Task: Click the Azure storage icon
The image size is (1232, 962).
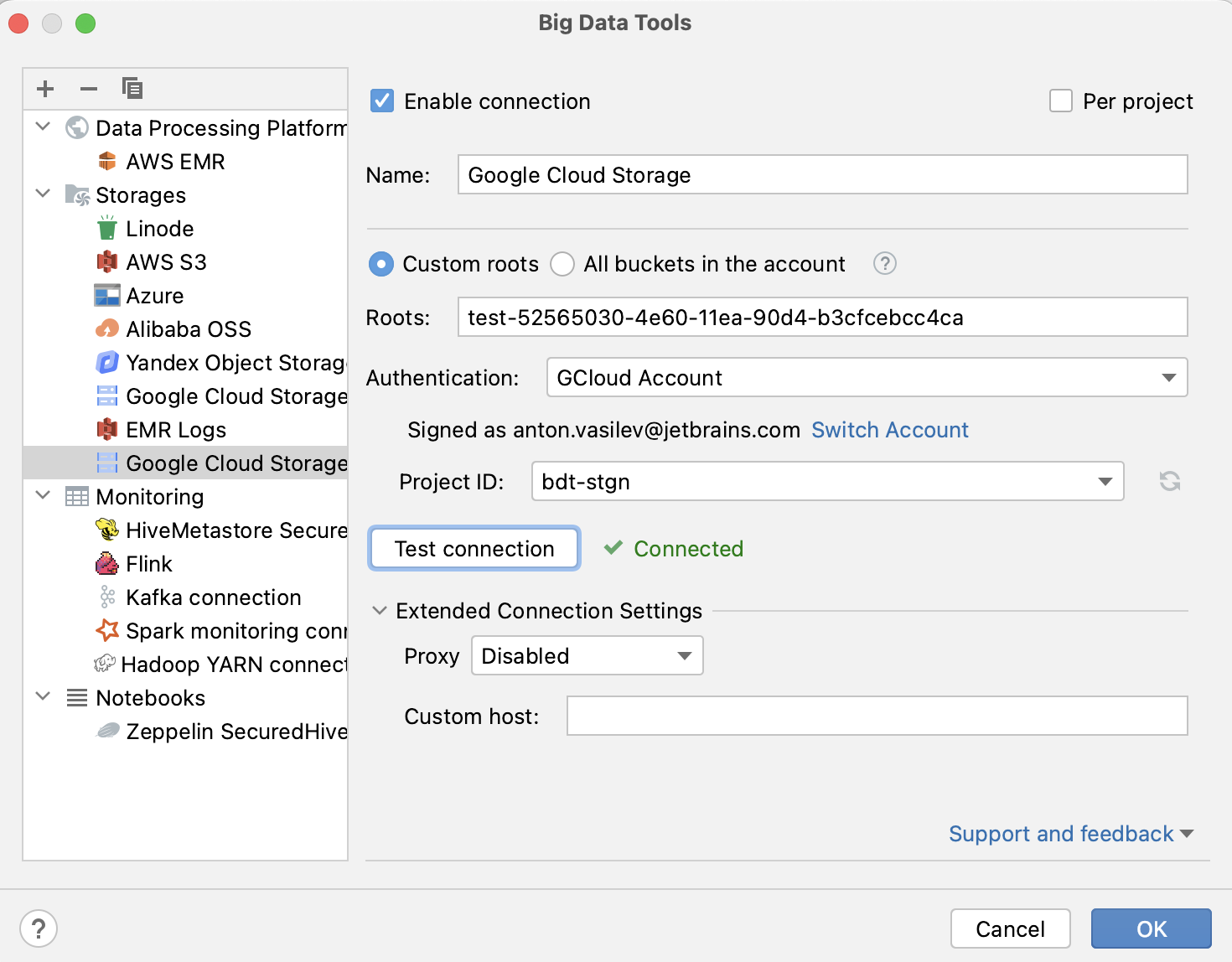Action: click(x=108, y=295)
